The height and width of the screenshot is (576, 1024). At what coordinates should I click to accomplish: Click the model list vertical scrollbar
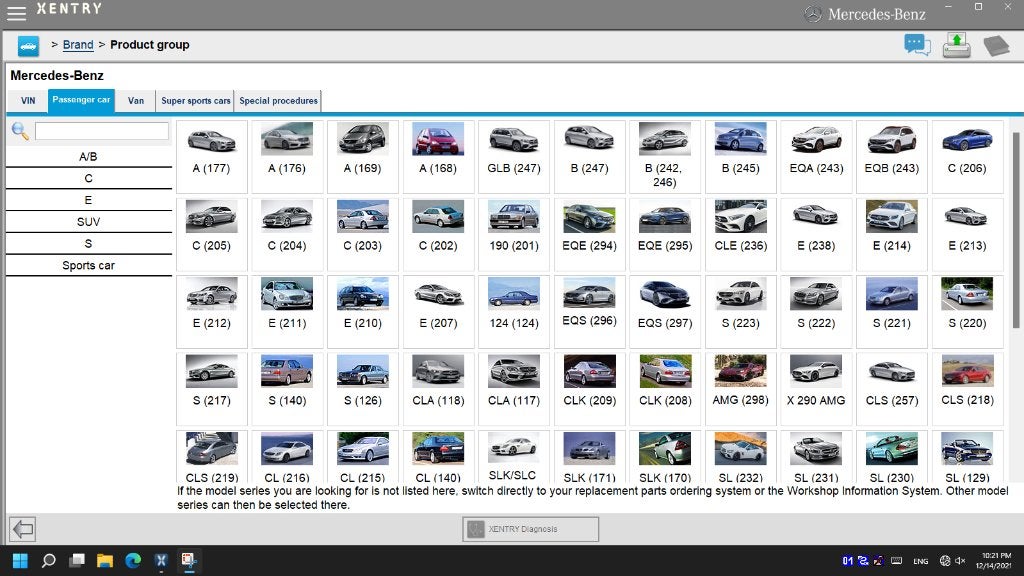tap(1016, 229)
